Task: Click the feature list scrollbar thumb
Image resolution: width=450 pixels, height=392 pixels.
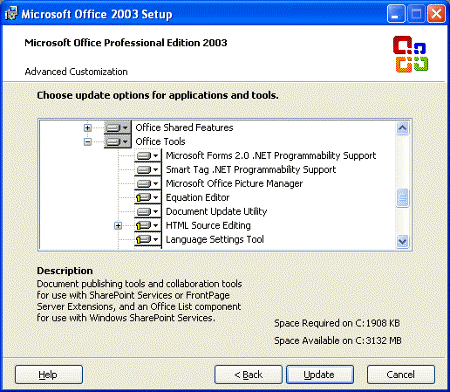Action: 403,198
